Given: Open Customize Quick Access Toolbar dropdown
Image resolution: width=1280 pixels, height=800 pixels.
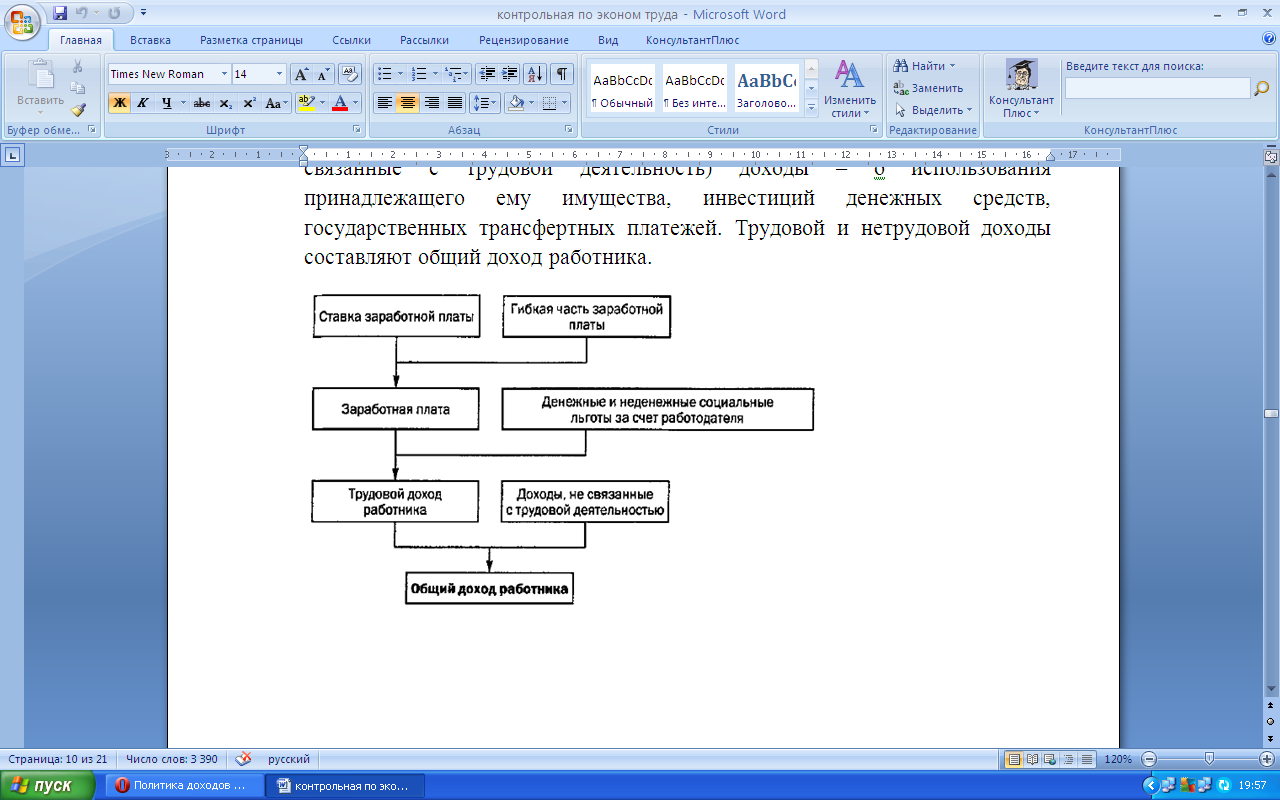Looking at the screenshot, I should click(x=143, y=14).
